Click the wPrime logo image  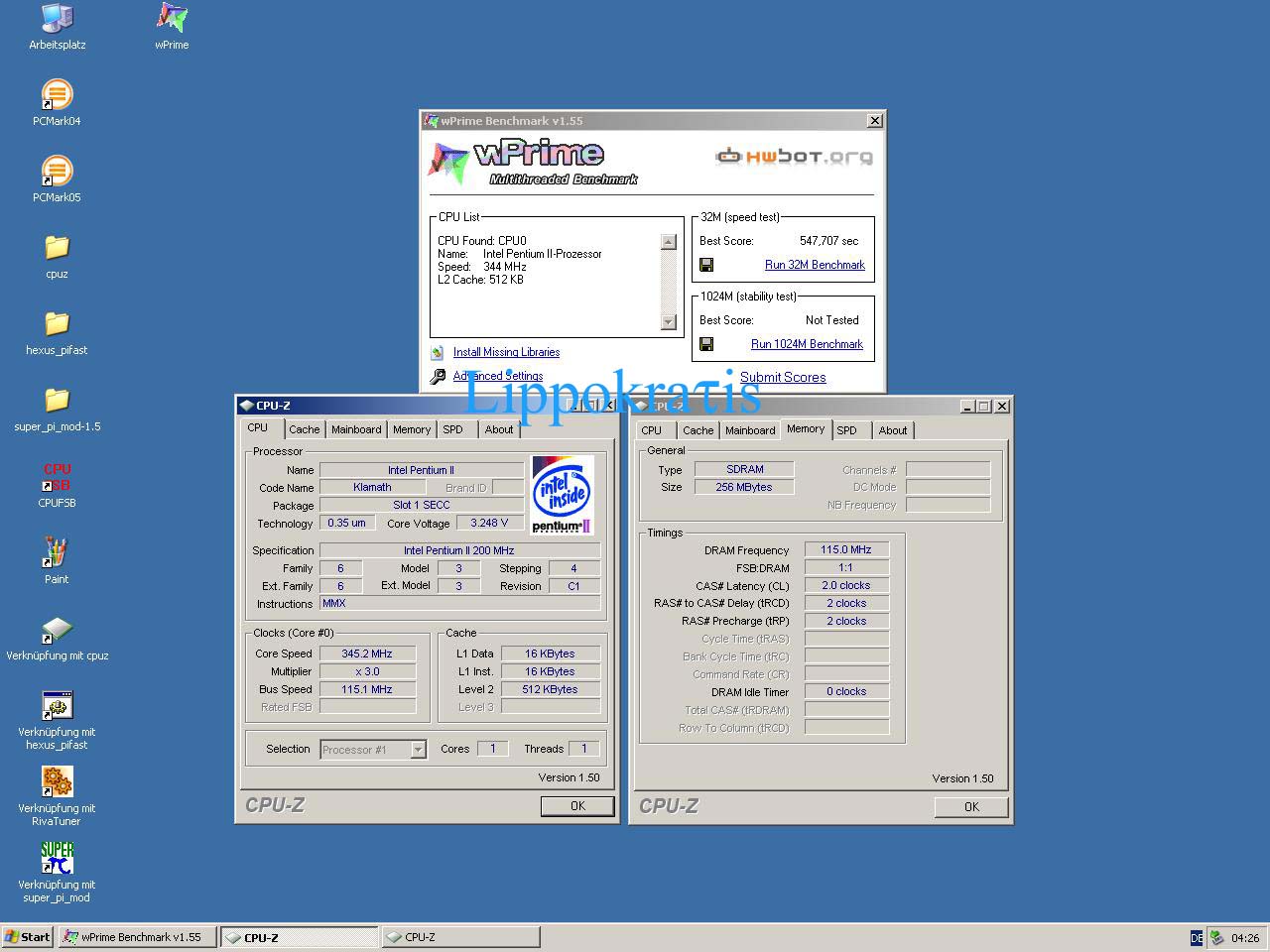[x=534, y=164]
